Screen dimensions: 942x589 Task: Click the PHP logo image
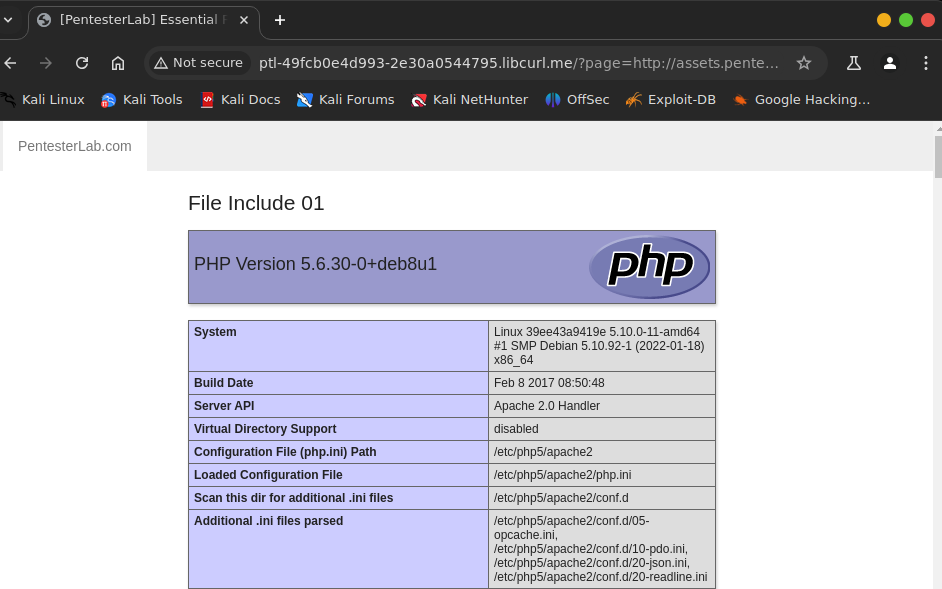click(x=649, y=267)
